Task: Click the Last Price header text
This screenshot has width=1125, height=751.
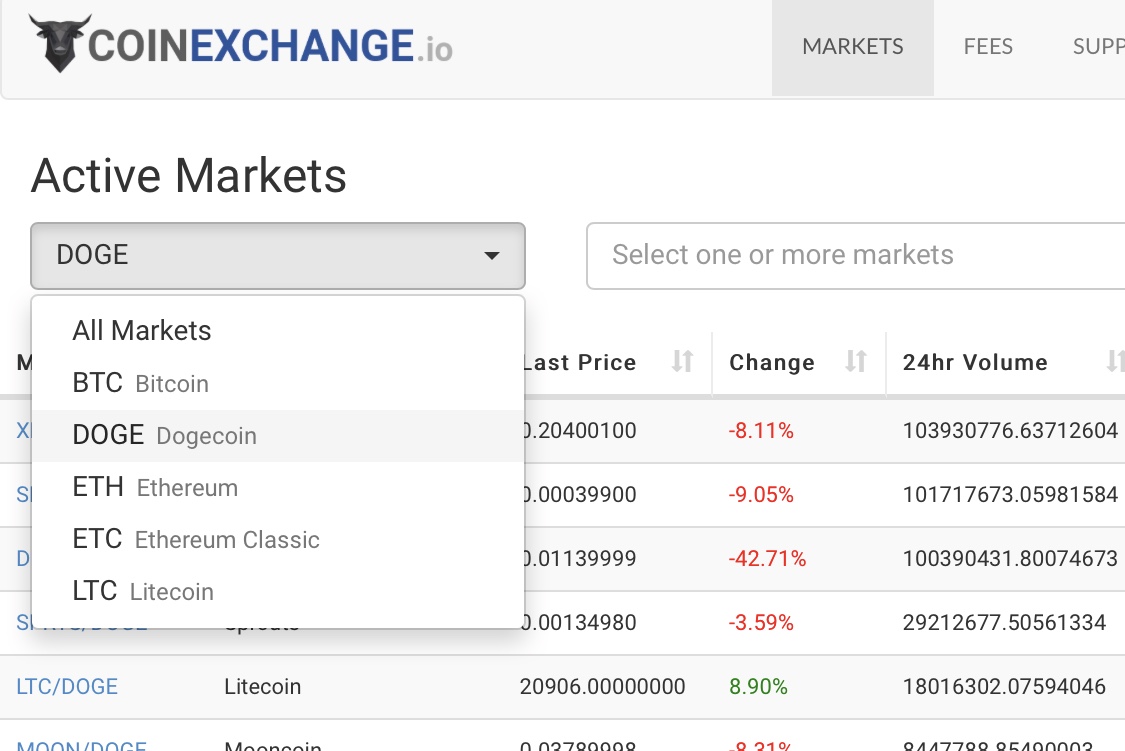Action: pos(578,362)
